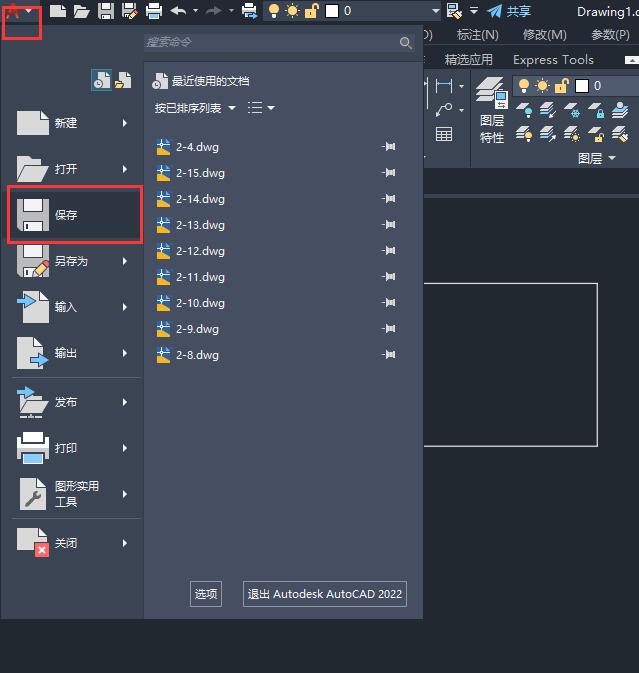Expand the layer dropdown in top toolbar

[436, 11]
